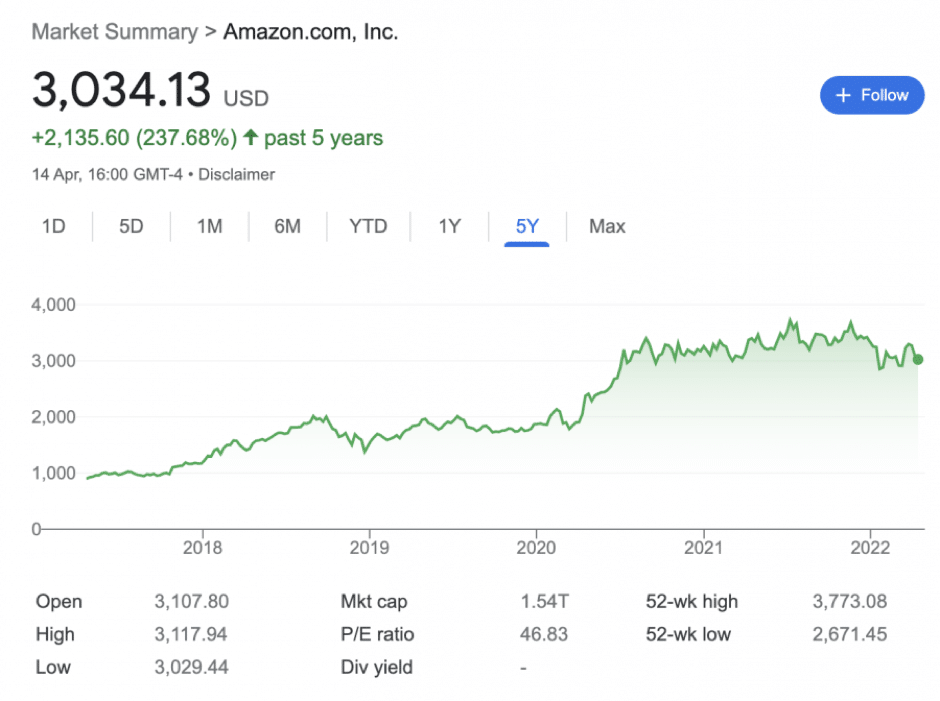
Task: Switch to the 6M chart range
Action: 287,226
